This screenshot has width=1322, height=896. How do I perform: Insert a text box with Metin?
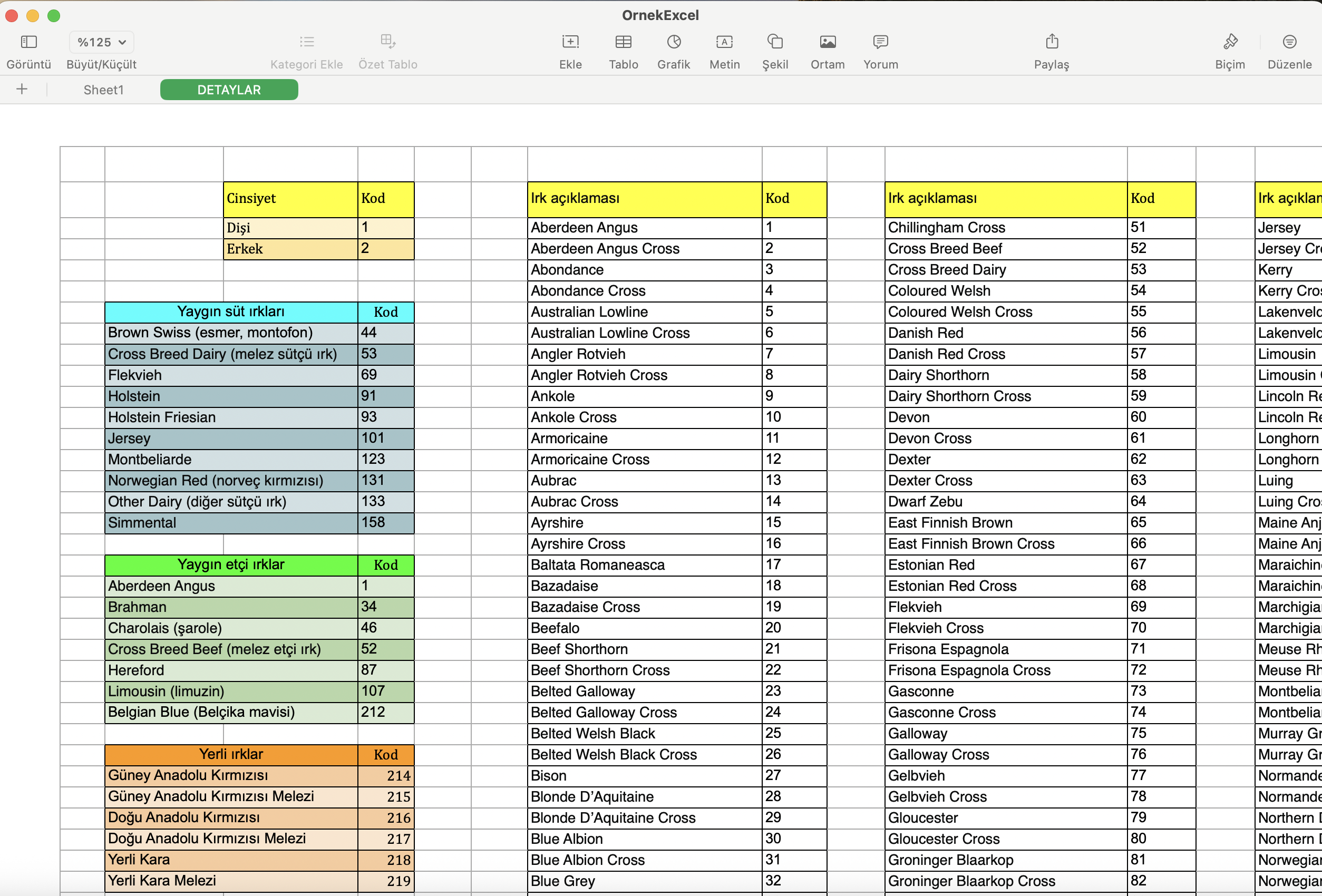(x=724, y=42)
